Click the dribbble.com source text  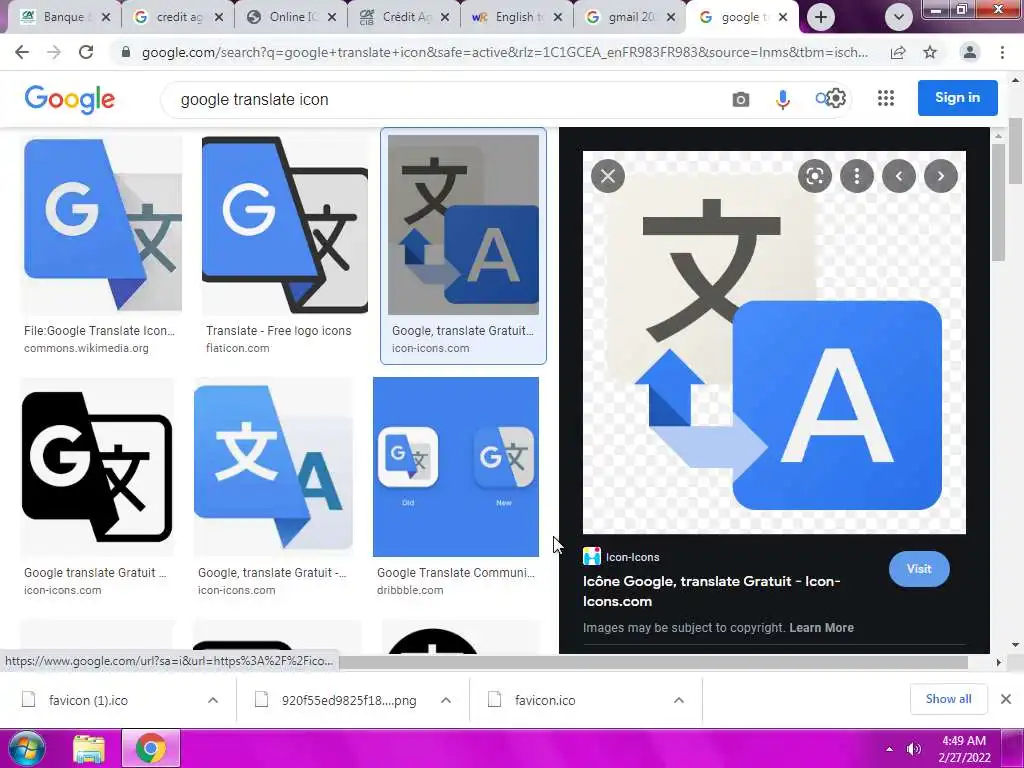(x=410, y=590)
